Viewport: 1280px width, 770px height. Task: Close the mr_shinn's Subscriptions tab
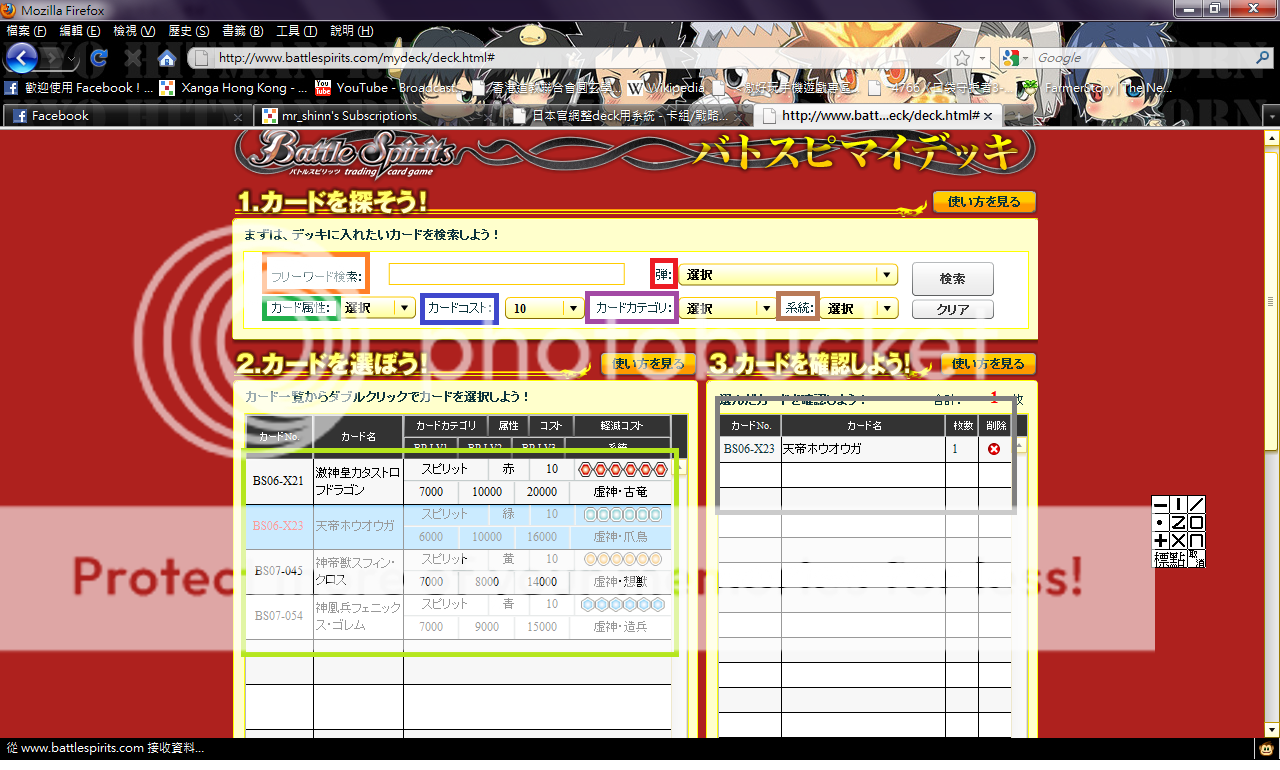coord(490,116)
